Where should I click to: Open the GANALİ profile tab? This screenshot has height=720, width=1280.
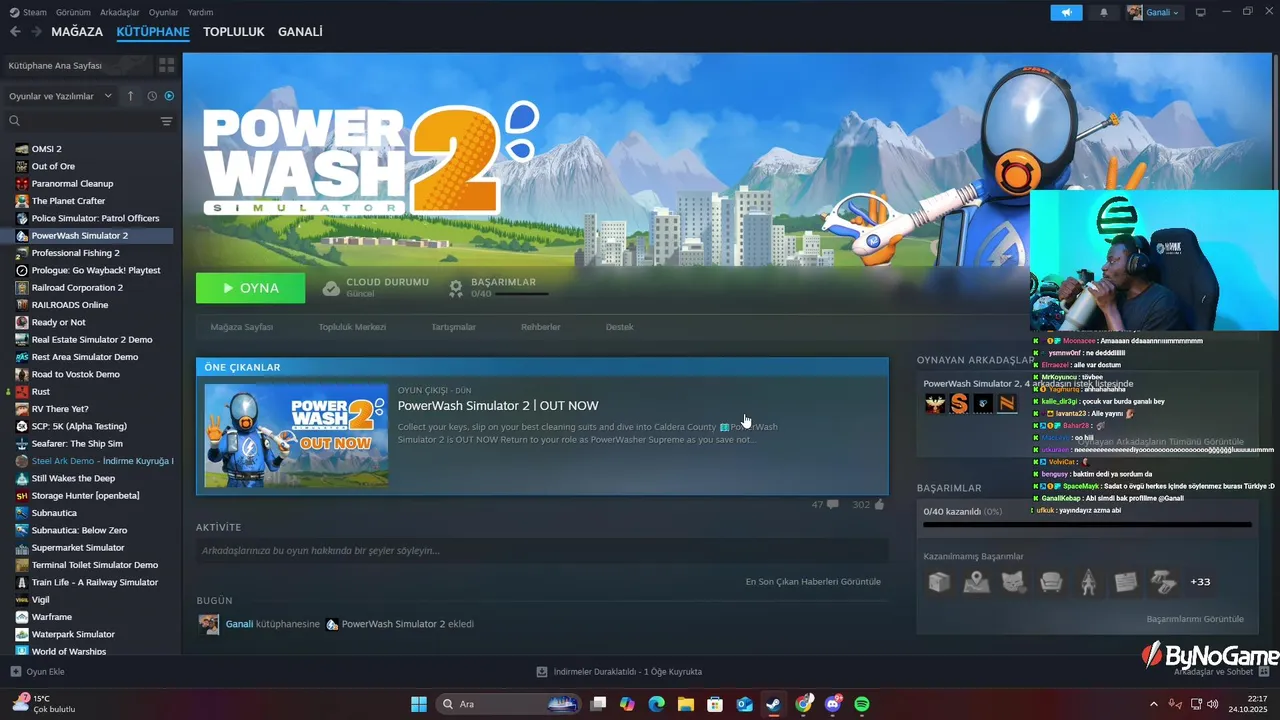[300, 32]
